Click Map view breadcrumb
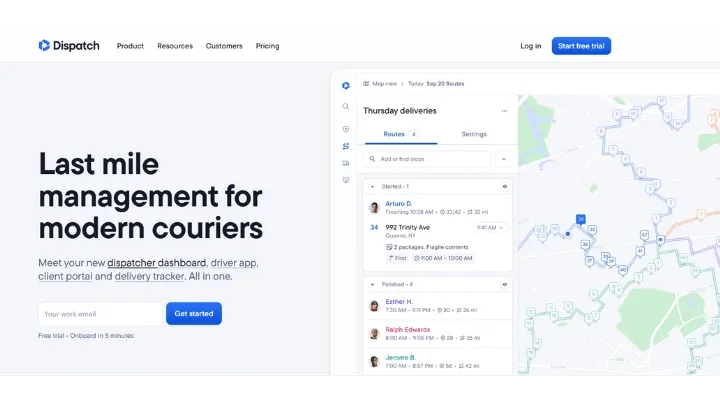Viewport: 720px width, 405px height. tap(384, 84)
